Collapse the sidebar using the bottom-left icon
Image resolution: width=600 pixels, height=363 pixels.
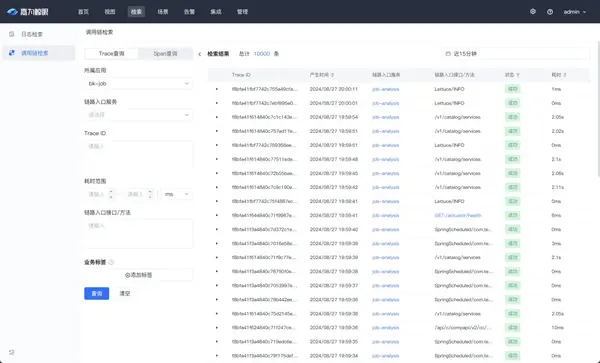11,352
